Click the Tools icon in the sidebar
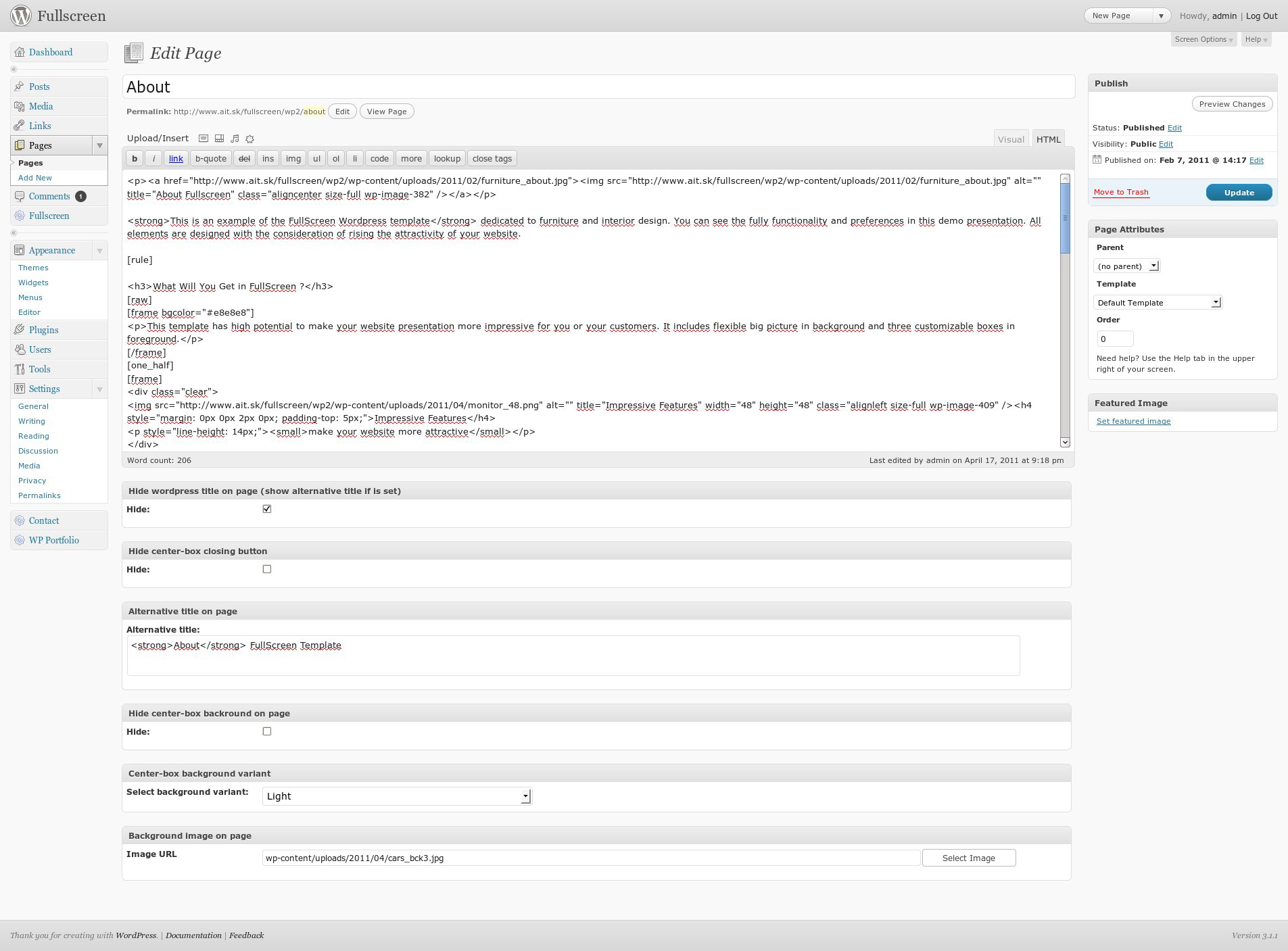1288x951 pixels. click(20, 369)
